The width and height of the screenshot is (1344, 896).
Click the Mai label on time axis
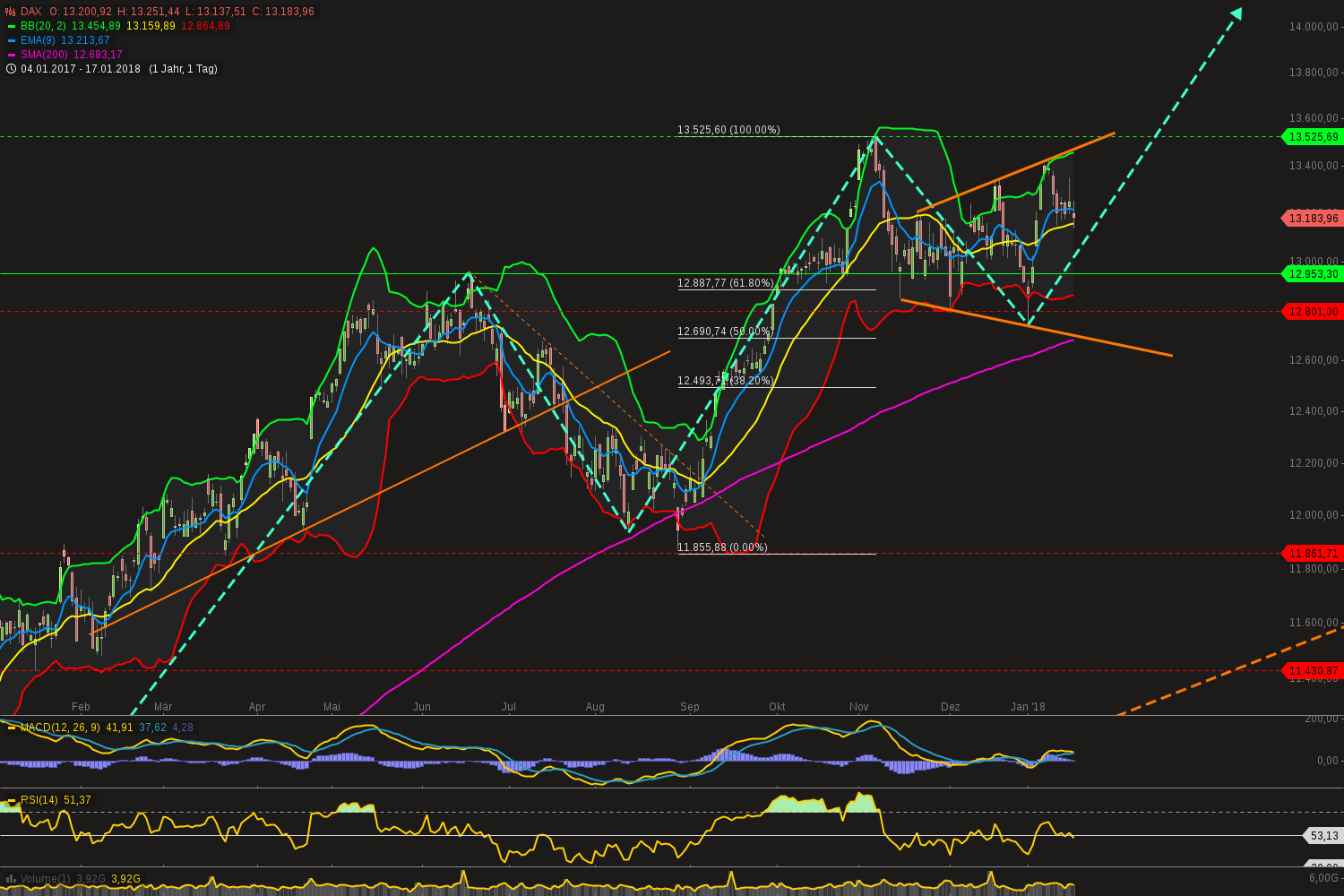pyautogui.click(x=332, y=707)
